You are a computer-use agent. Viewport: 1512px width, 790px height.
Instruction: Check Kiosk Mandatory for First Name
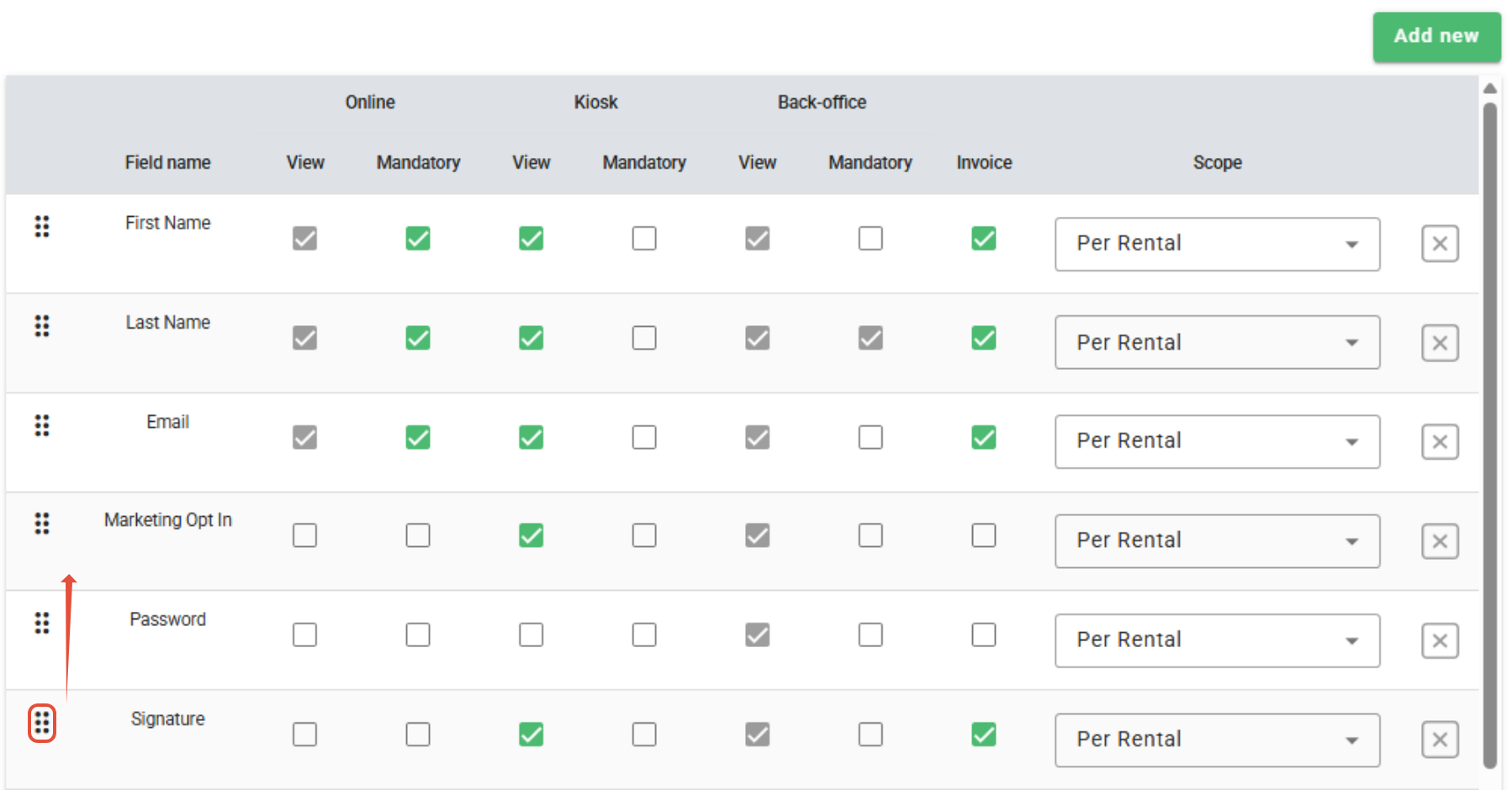[644, 239]
